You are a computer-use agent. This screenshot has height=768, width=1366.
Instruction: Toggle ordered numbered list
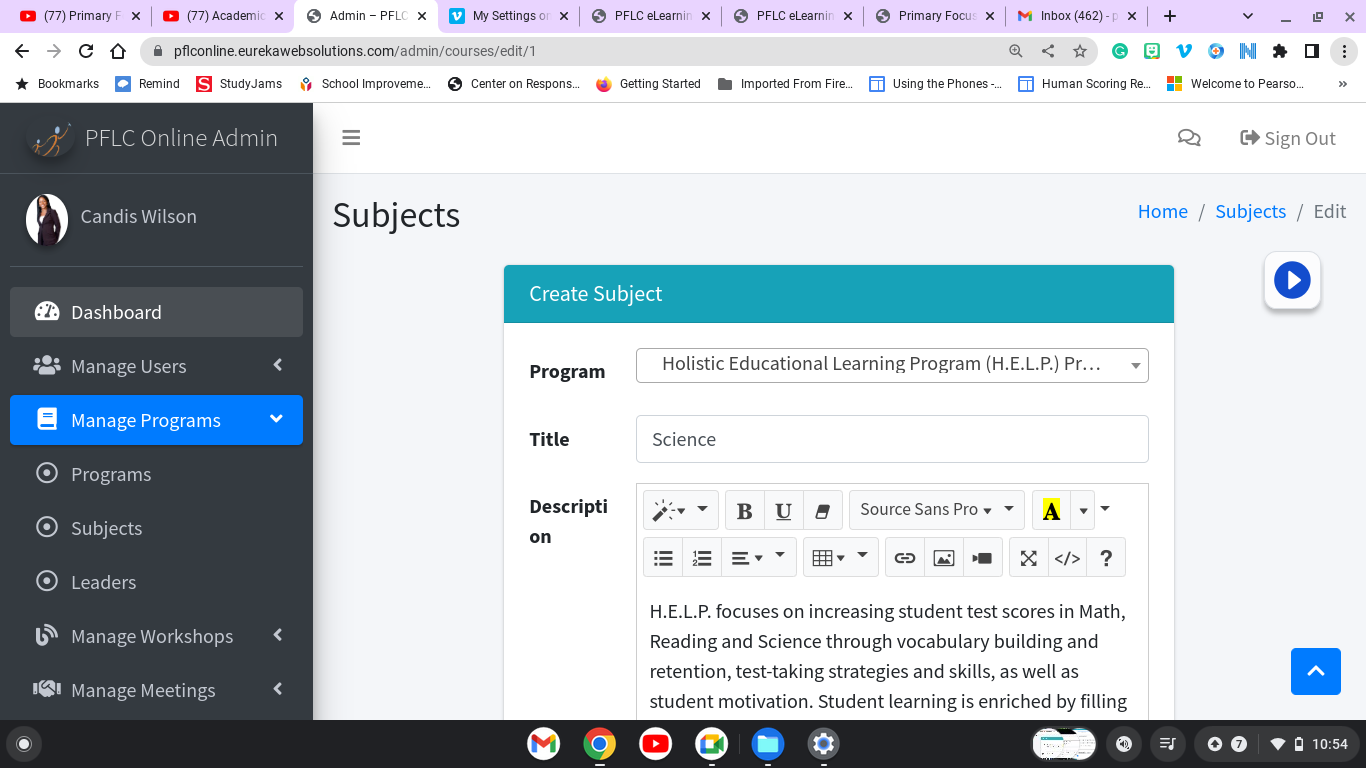(x=702, y=558)
